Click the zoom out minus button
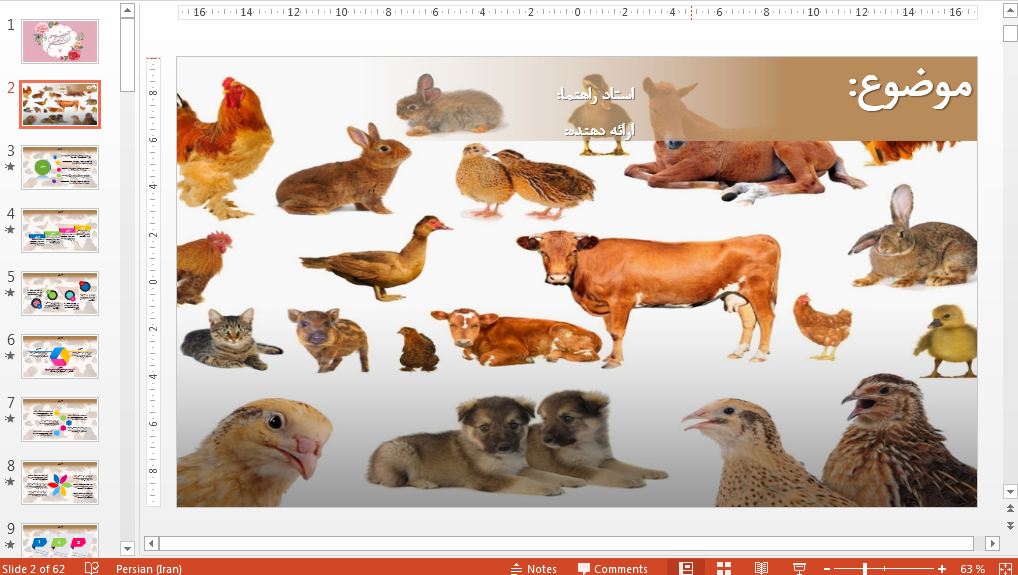 826,568
